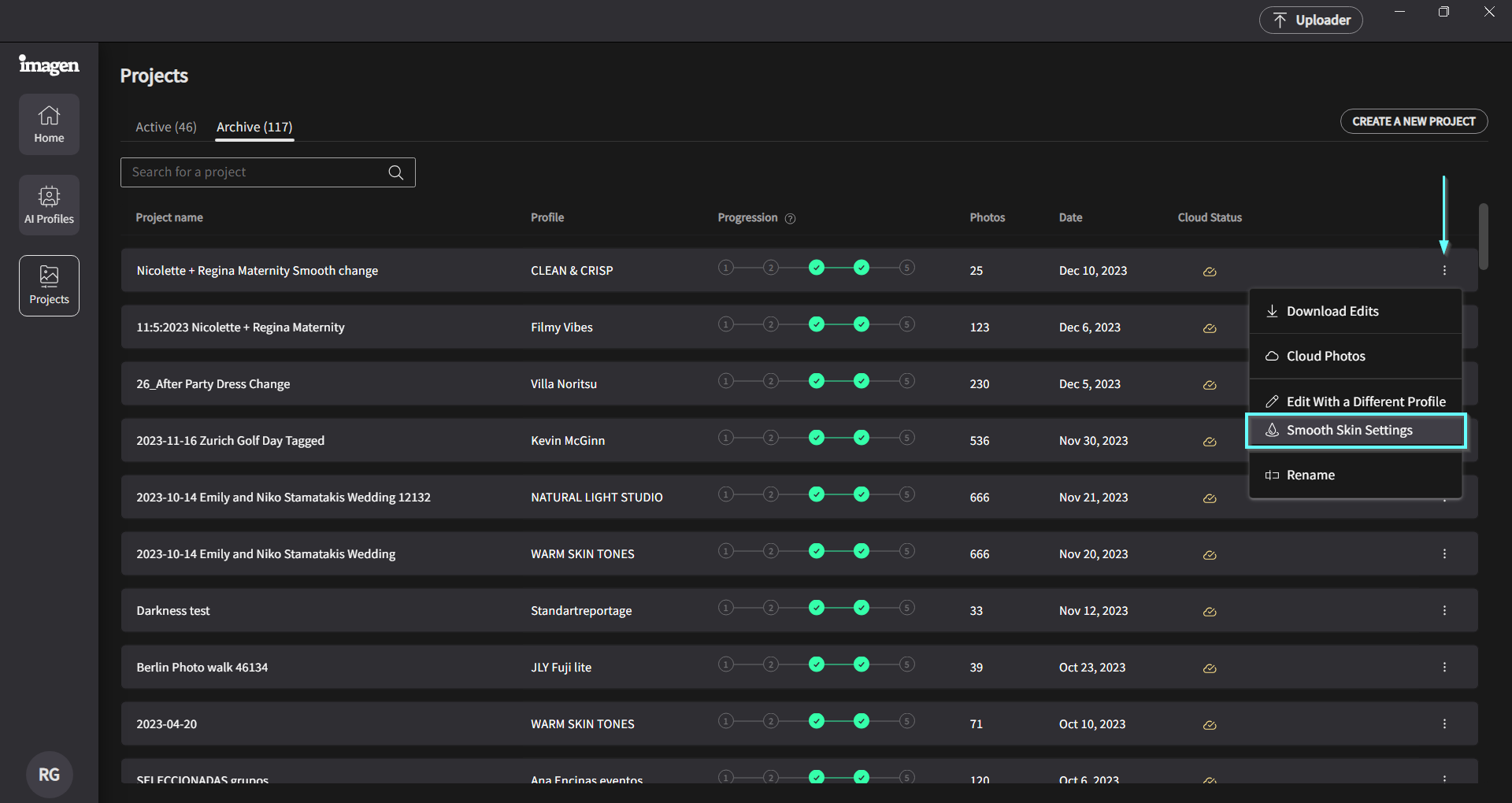Open Berlin Photo walk 46134 project
This screenshot has width=1512, height=803.
pyautogui.click(x=202, y=667)
